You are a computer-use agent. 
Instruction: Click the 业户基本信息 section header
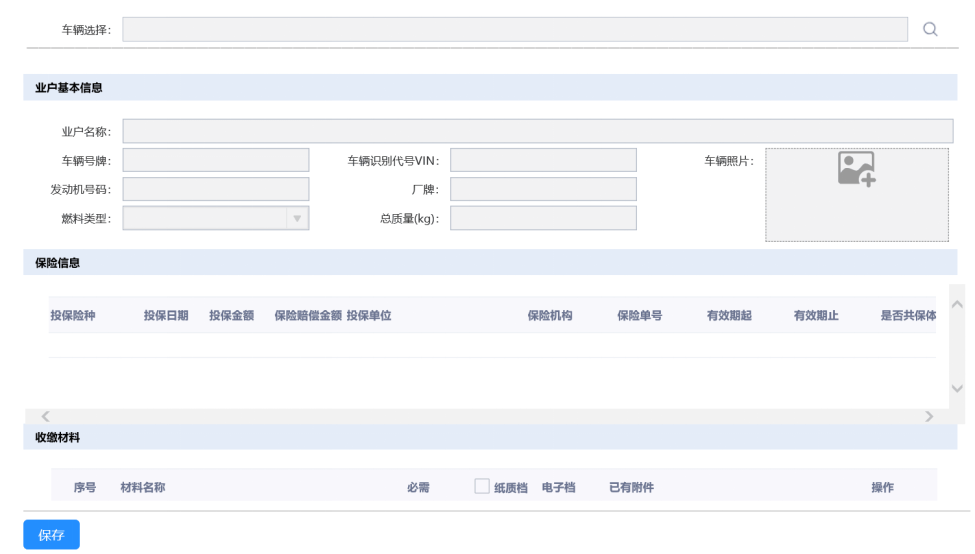490,88
